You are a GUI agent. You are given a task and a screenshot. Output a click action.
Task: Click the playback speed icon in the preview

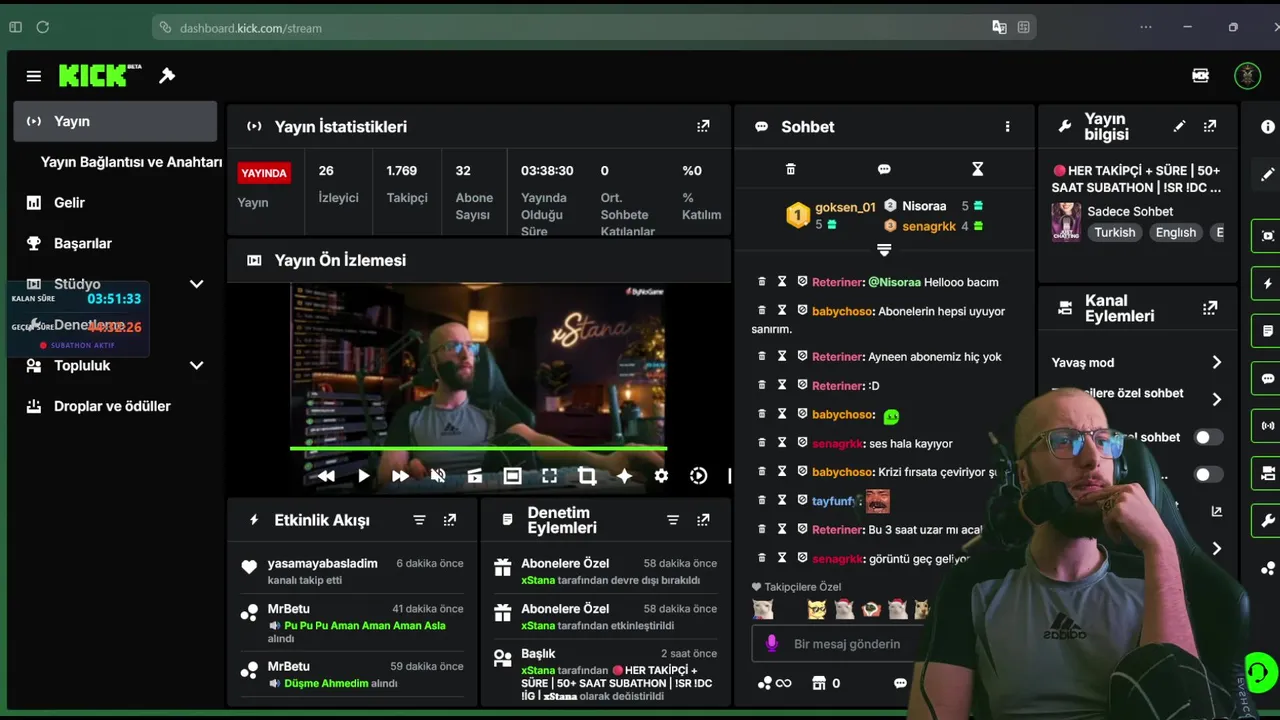click(x=699, y=476)
